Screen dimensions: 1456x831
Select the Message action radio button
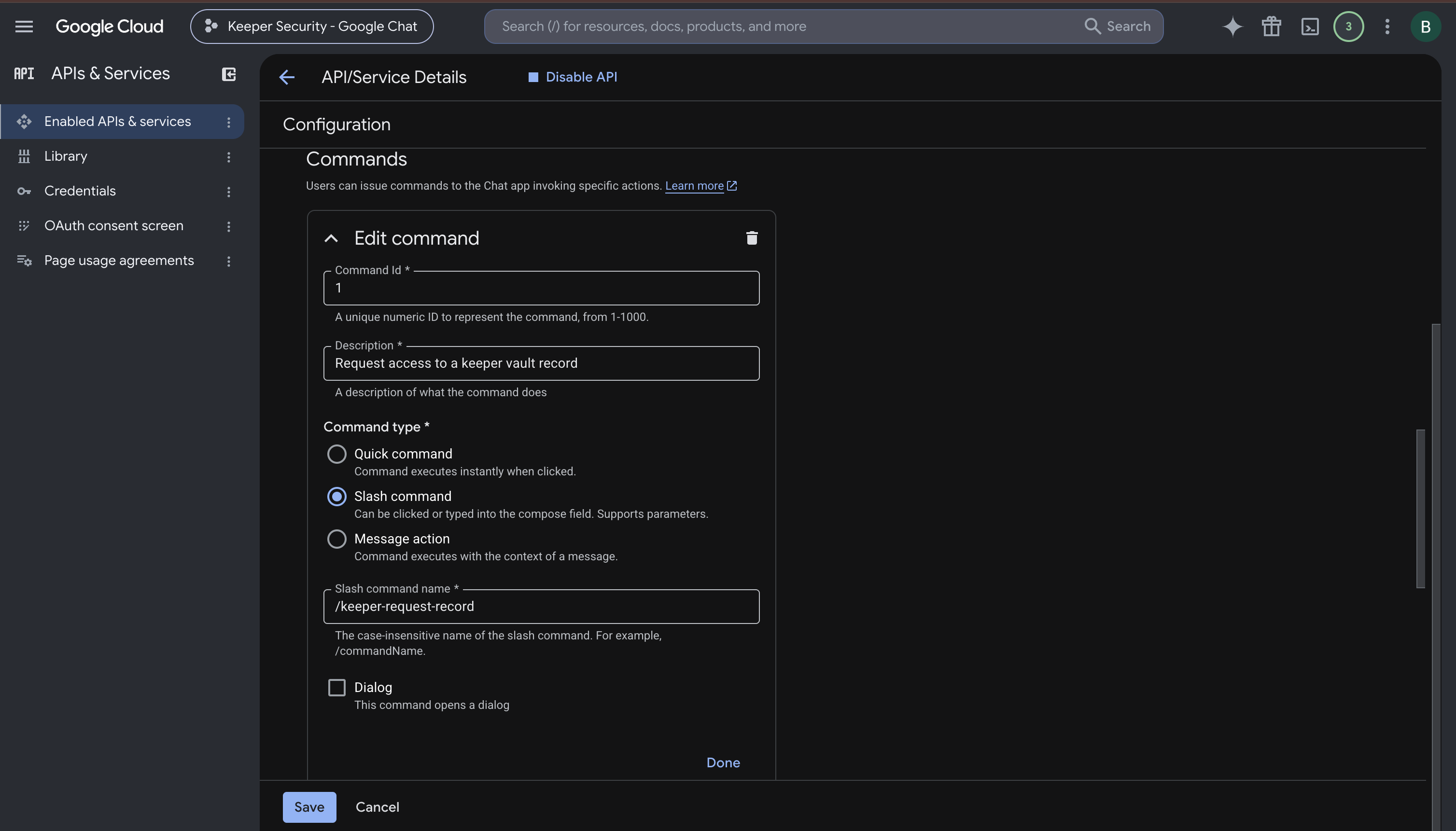point(336,539)
